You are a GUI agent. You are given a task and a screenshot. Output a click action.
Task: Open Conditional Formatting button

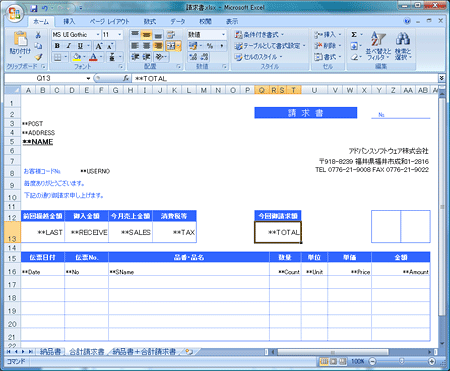pos(259,35)
